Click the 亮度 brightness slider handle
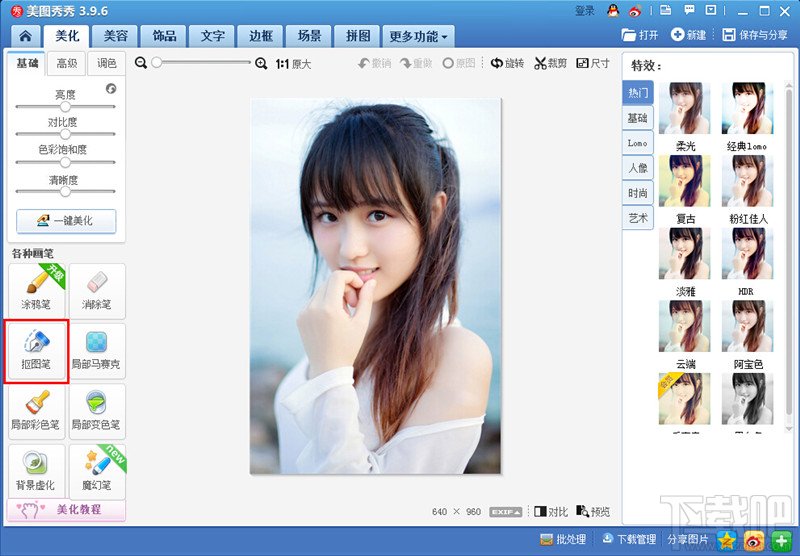This screenshot has width=800, height=556. [x=65, y=107]
